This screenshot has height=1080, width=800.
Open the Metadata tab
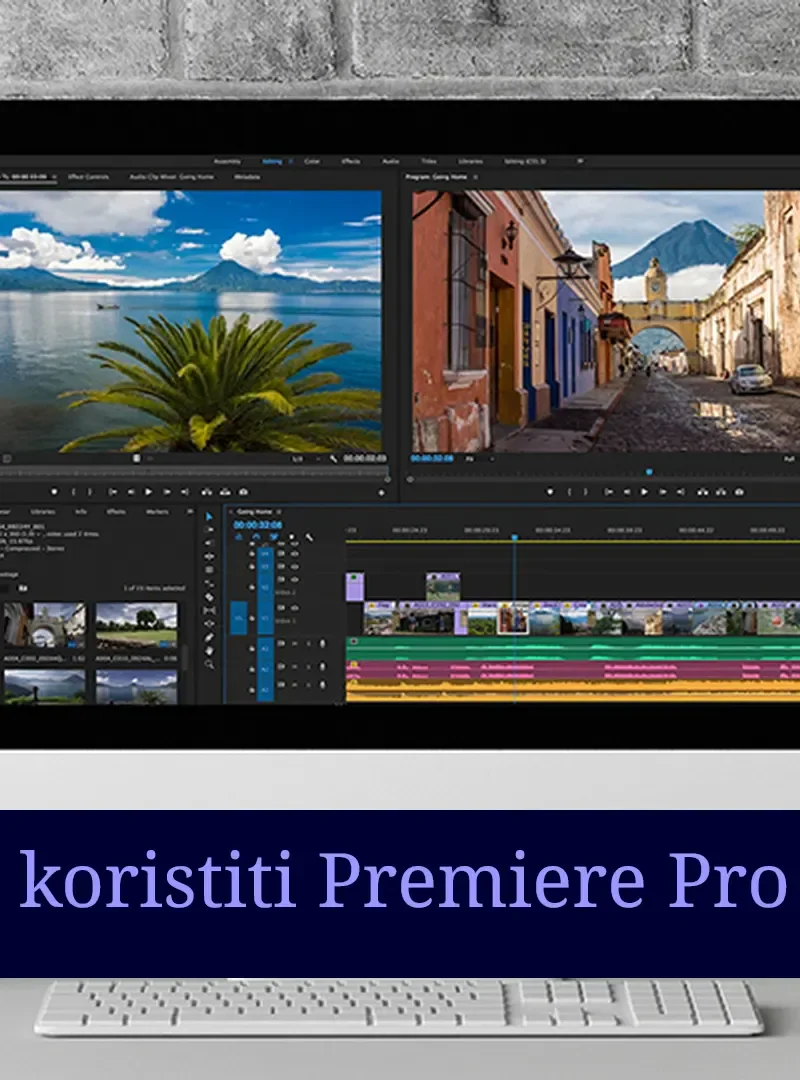pyautogui.click(x=247, y=177)
